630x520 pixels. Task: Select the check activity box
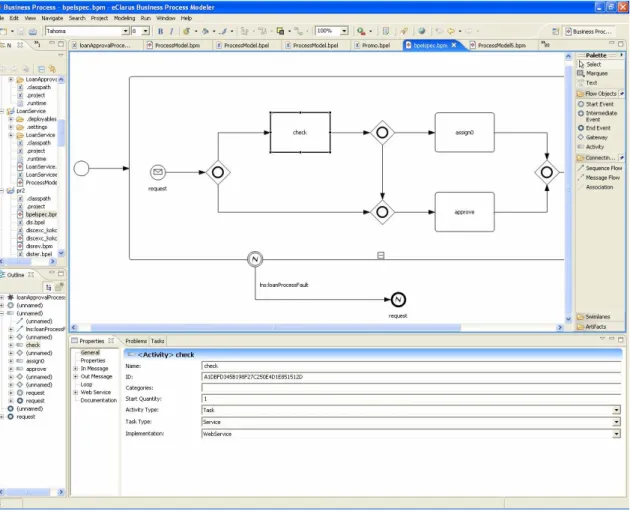(x=300, y=132)
